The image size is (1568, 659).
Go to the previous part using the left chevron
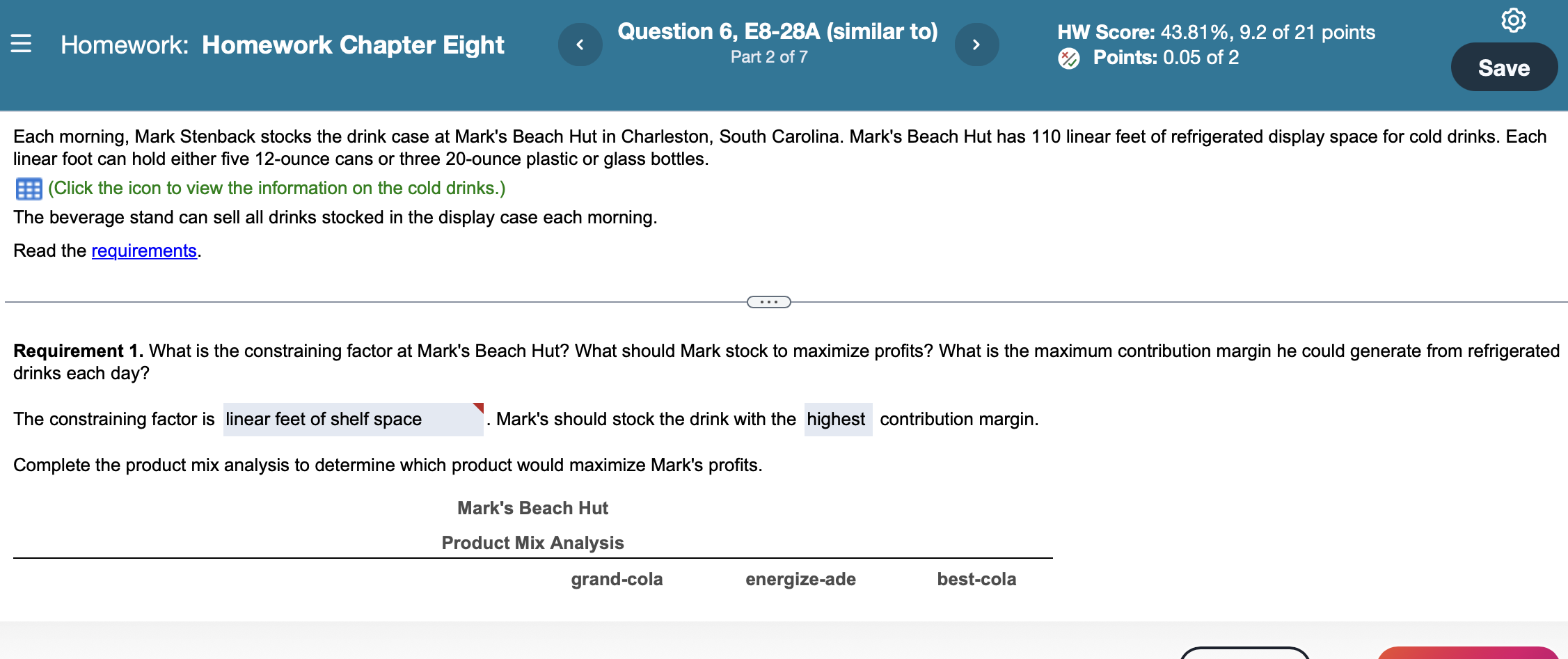point(580,44)
